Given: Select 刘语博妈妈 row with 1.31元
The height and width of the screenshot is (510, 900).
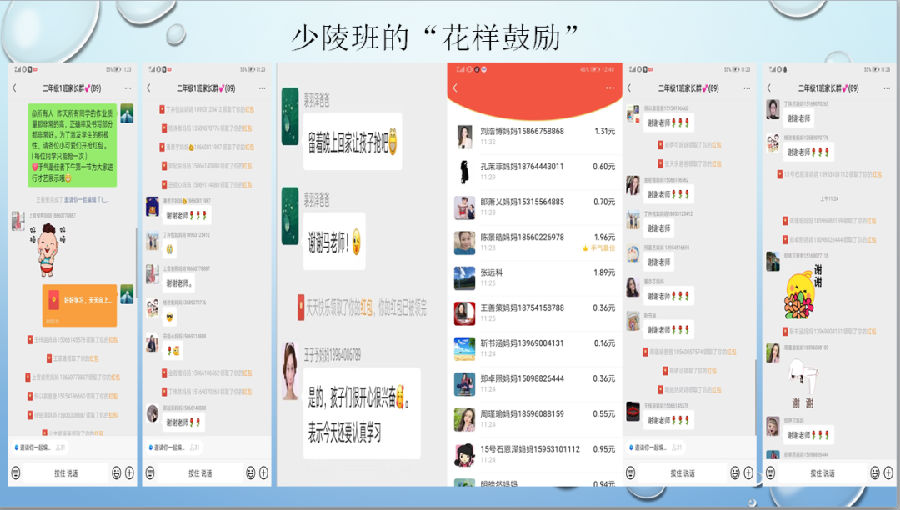Looking at the screenshot, I should coord(535,135).
